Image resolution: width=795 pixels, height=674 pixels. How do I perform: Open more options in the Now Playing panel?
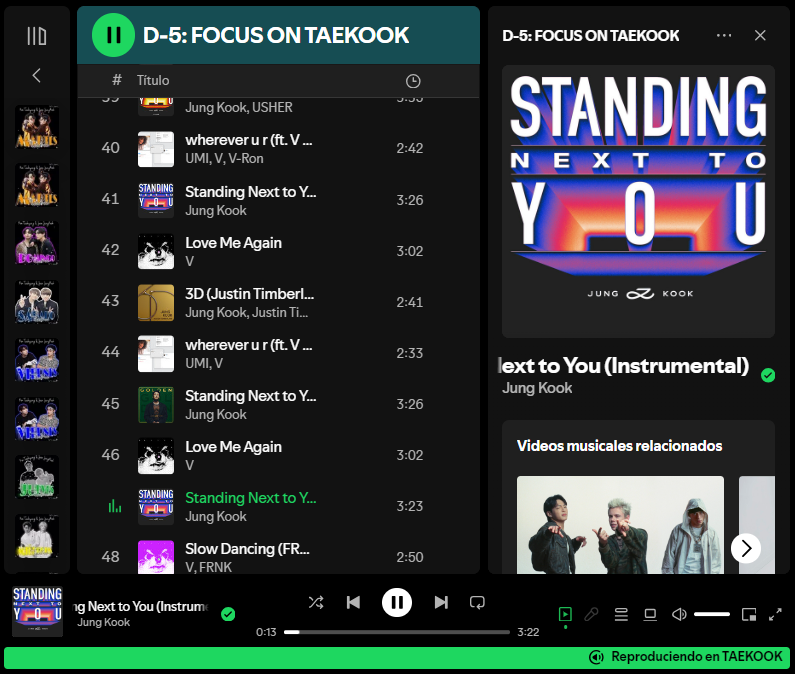[724, 36]
